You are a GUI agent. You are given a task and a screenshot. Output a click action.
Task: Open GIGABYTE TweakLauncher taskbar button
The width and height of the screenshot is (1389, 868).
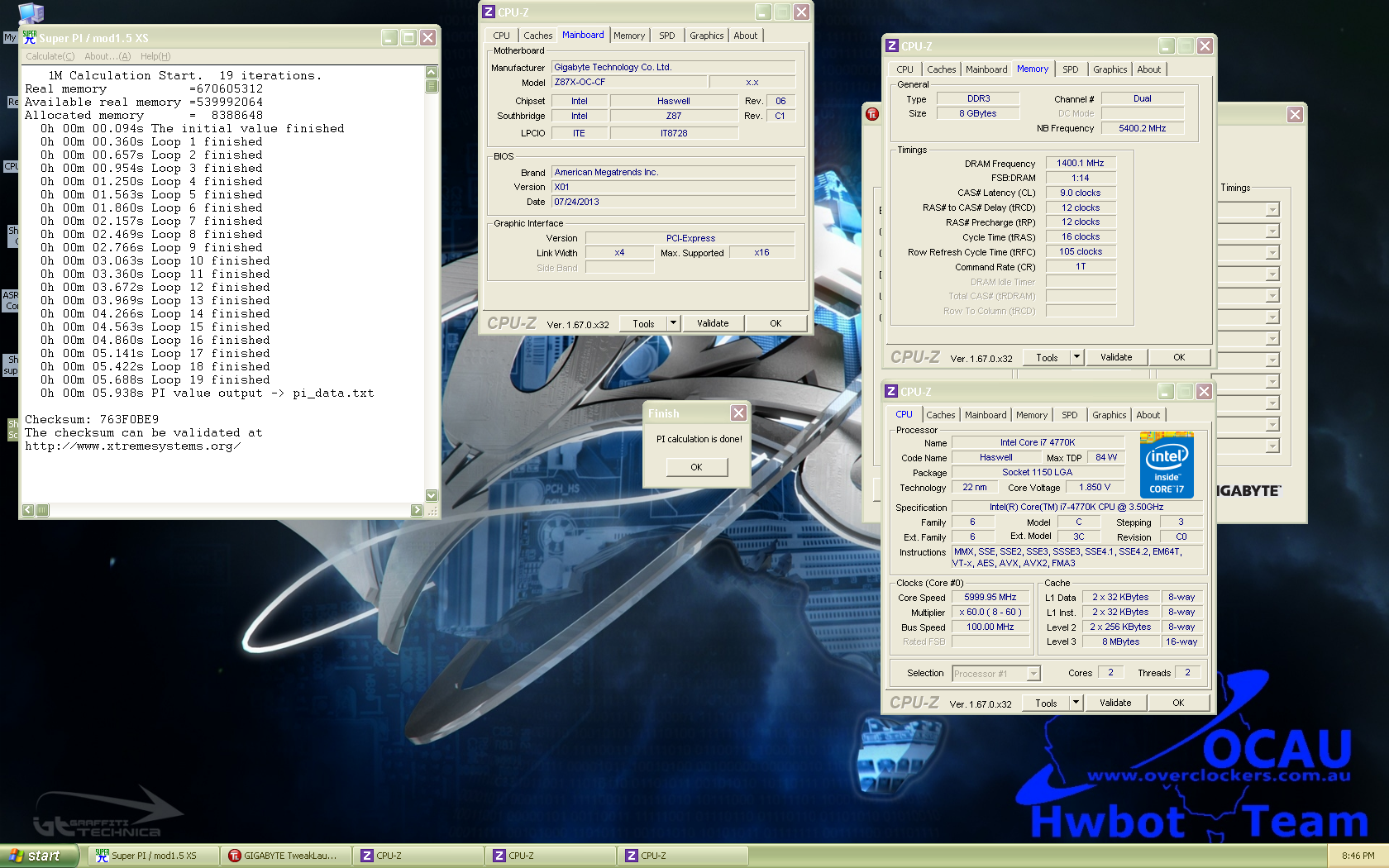click(285, 856)
